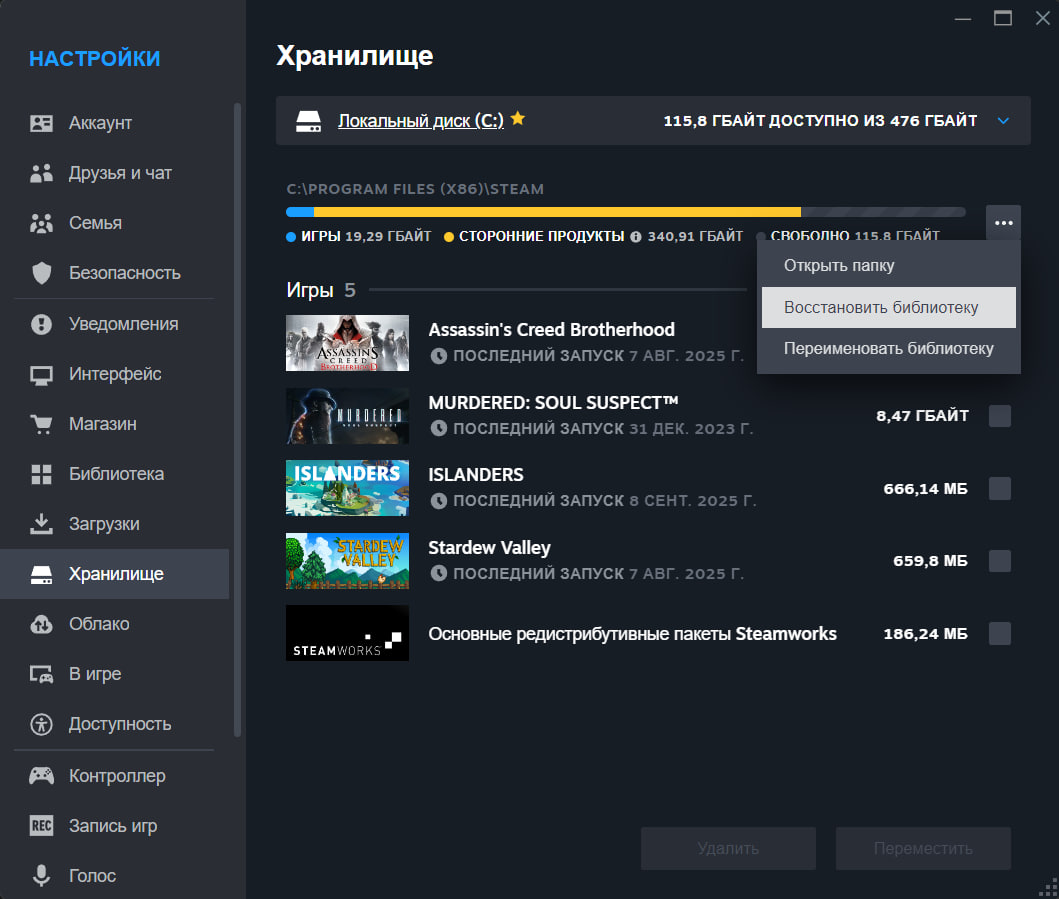Screen dimensions: 1059x899
Task: Click the Downloads arrow icon
Action: pyautogui.click(x=41, y=523)
